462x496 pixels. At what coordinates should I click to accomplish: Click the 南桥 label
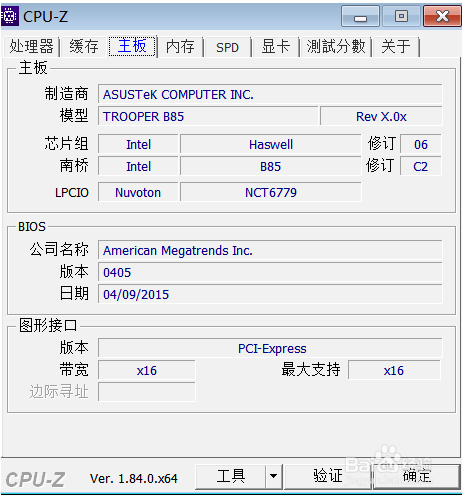click(x=74, y=166)
